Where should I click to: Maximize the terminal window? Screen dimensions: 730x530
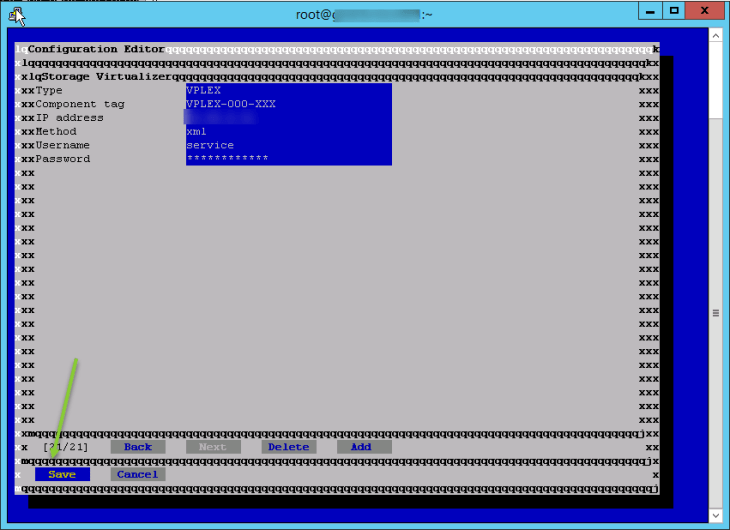tap(674, 11)
